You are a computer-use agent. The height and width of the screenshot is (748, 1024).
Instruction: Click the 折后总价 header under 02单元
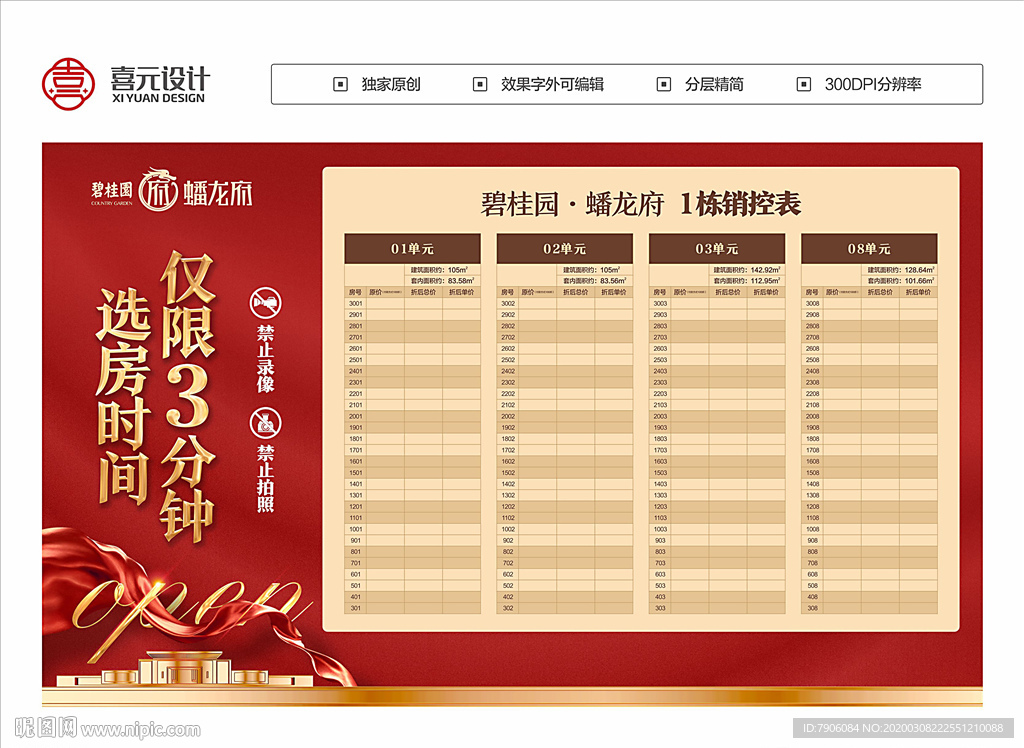pos(575,292)
